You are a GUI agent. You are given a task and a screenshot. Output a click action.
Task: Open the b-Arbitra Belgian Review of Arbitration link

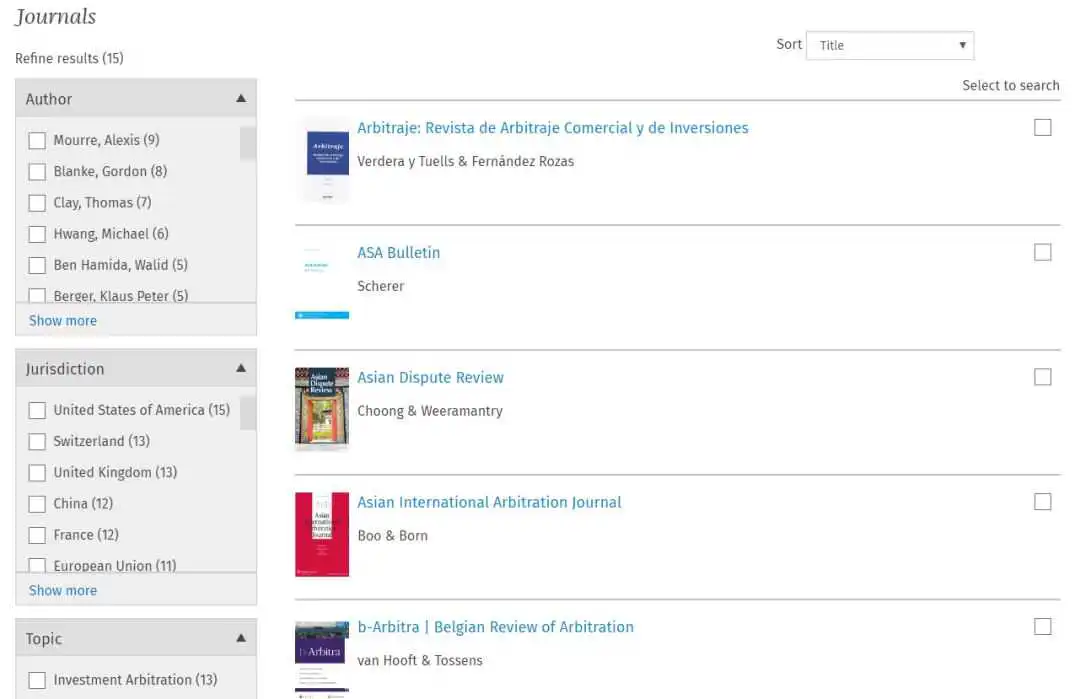495,627
